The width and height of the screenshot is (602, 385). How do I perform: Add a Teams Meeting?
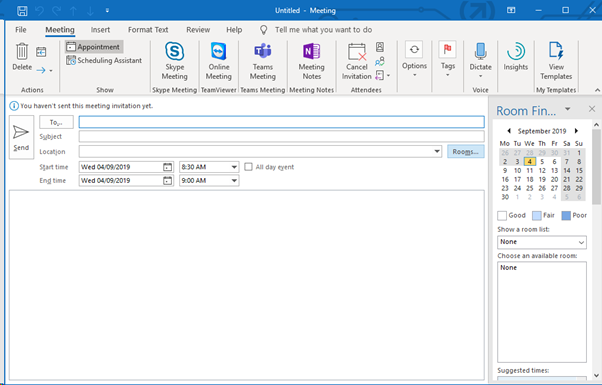[x=263, y=61]
